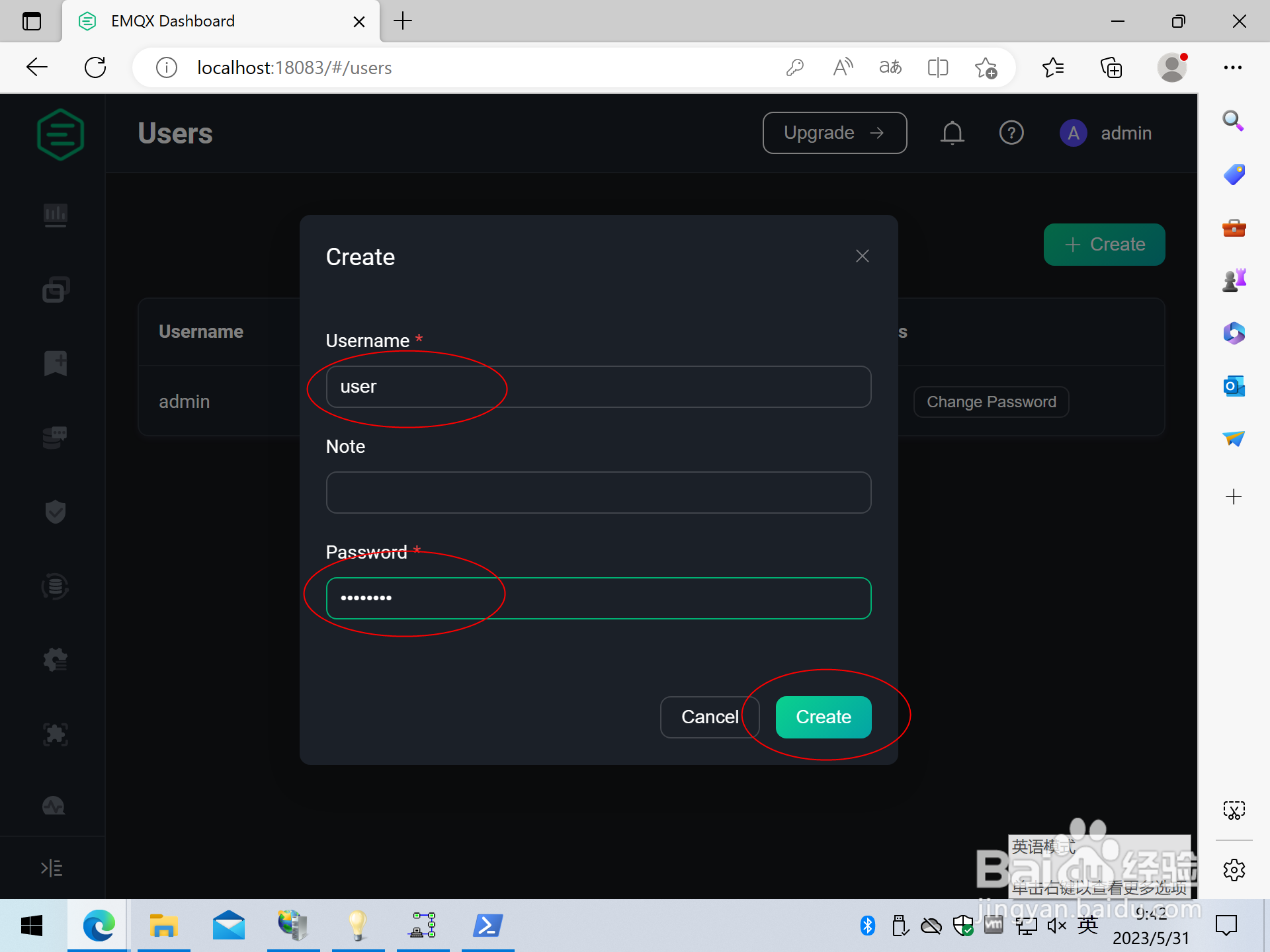The image size is (1270, 952).
Task: Click the Upgrade button
Action: point(835,133)
